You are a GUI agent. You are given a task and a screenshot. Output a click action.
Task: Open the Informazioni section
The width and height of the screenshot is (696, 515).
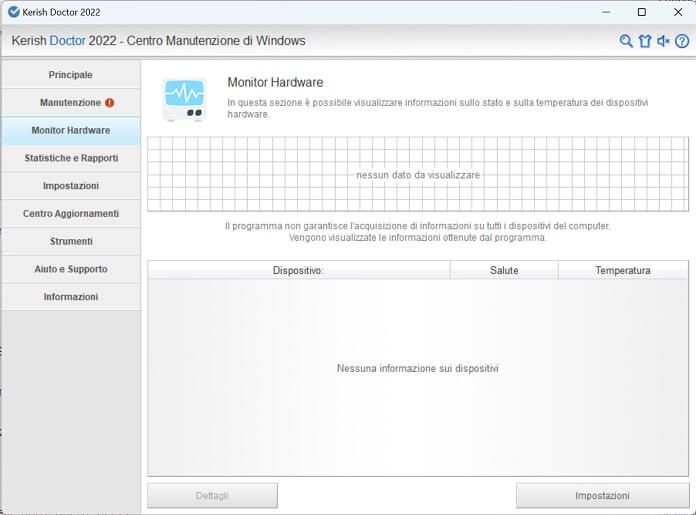click(71, 297)
